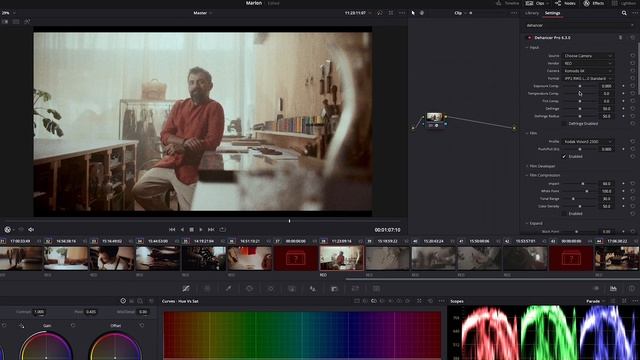Open the Clip mode selector in node editor
The image size is (640, 360).
point(460,13)
